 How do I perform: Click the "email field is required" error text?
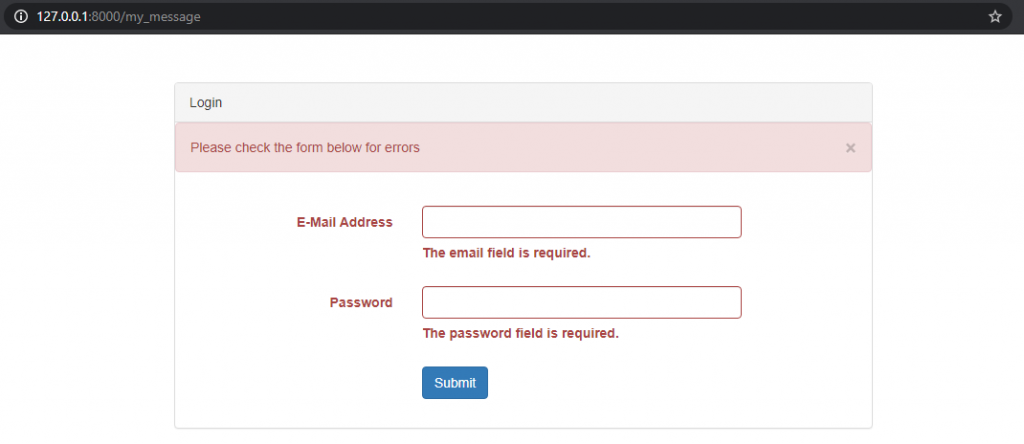click(506, 253)
